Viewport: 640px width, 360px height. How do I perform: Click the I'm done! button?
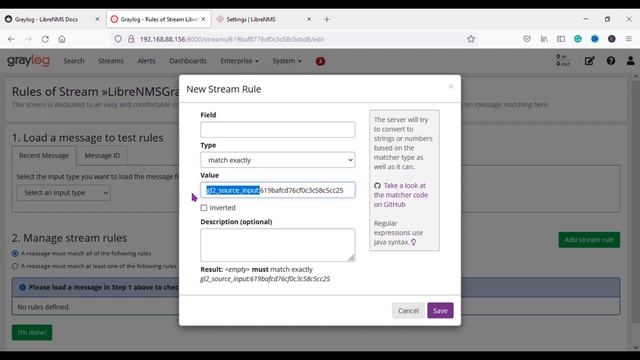(x=32, y=332)
